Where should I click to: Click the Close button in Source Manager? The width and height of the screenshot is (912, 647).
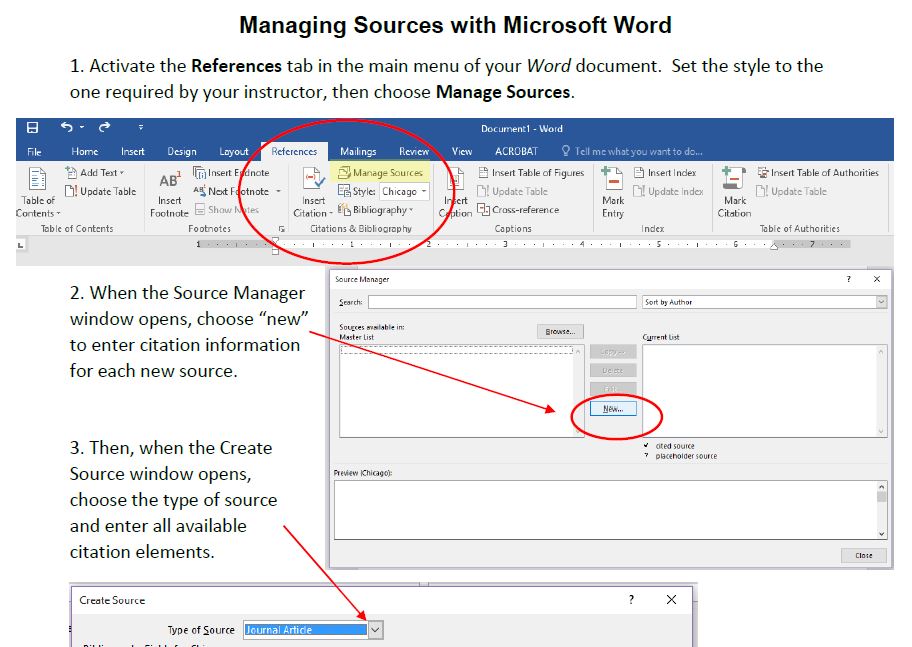pyautogui.click(x=864, y=556)
